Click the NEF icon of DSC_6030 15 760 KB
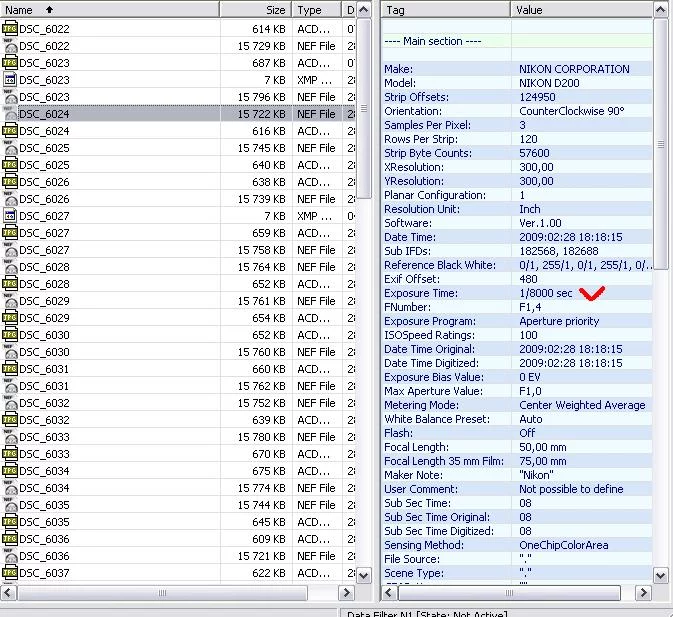 [x=10, y=352]
